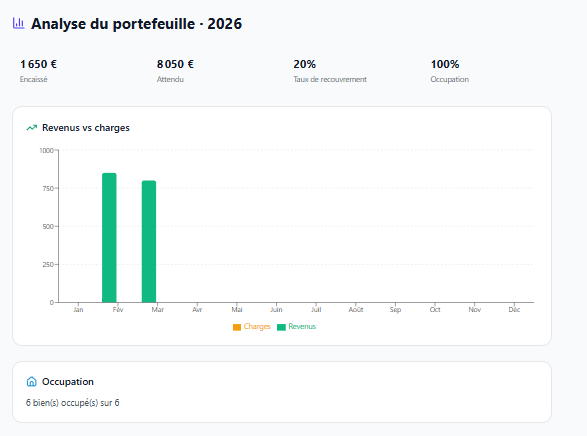Click the "500" y-axis tick label
The image size is (587, 436).
48,226
